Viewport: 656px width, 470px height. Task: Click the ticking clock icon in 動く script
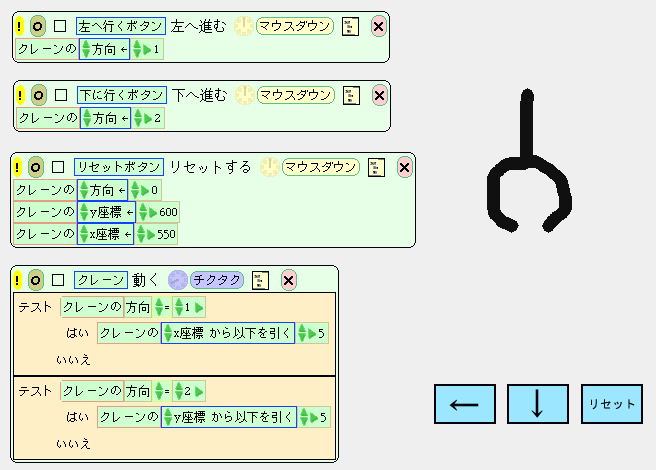pos(177,280)
